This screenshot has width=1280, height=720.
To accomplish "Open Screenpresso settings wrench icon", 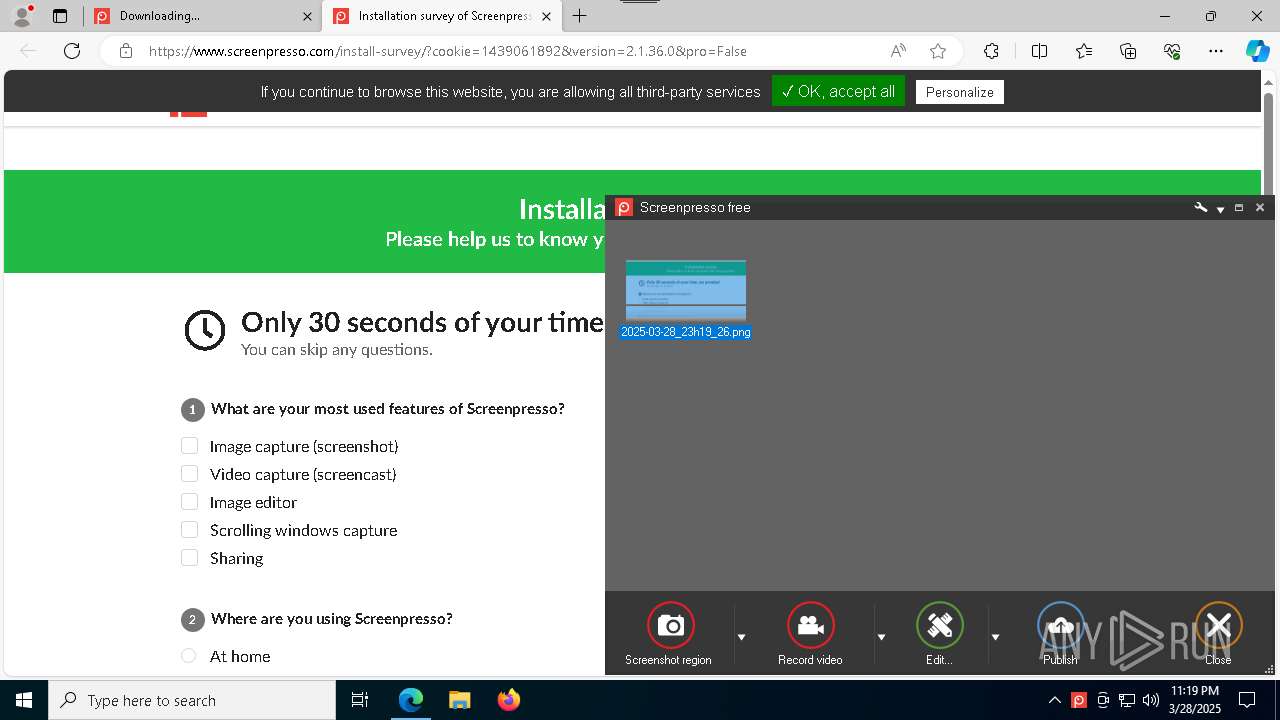I will pos(1201,207).
